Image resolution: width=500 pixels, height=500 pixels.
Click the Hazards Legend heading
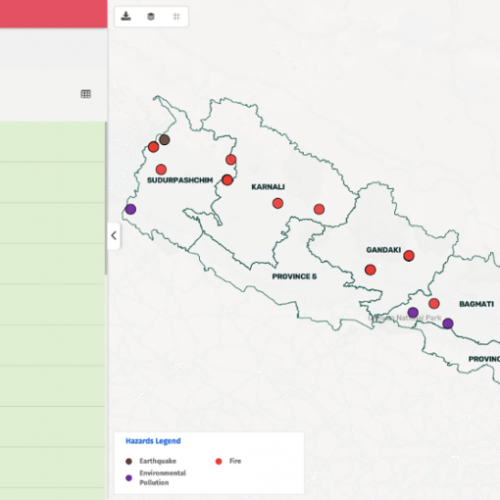coord(153,441)
